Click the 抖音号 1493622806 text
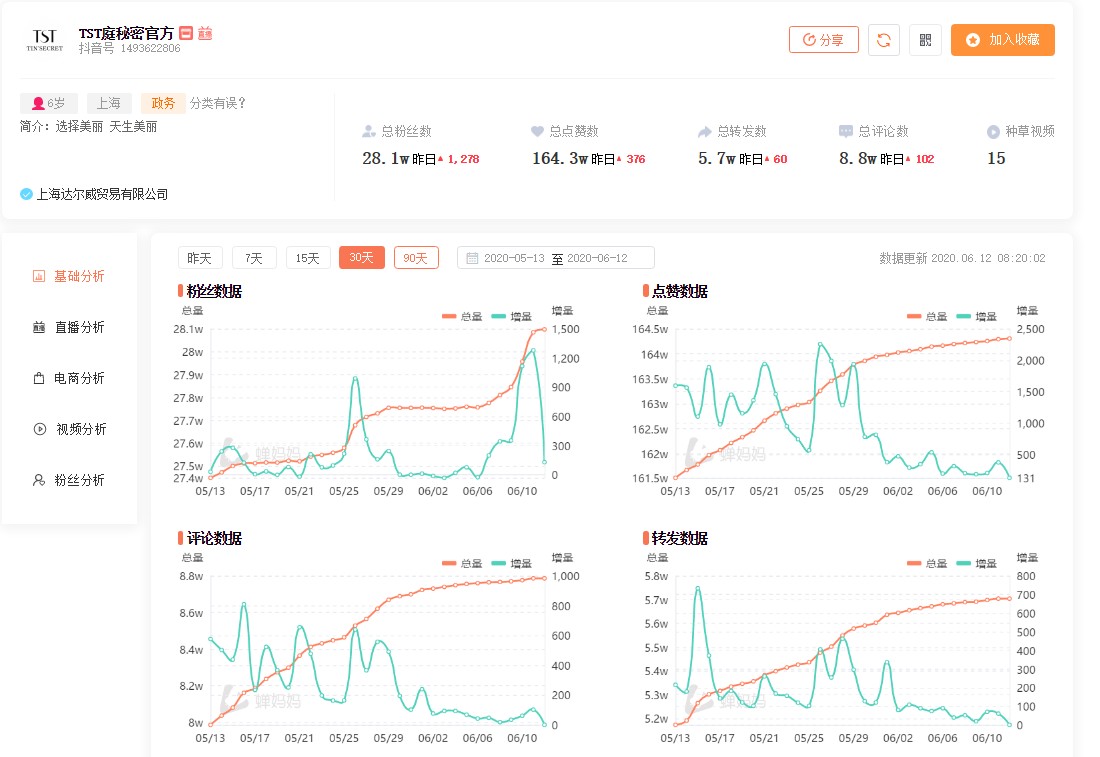Image resolution: width=1100 pixels, height=757 pixels. tap(130, 48)
